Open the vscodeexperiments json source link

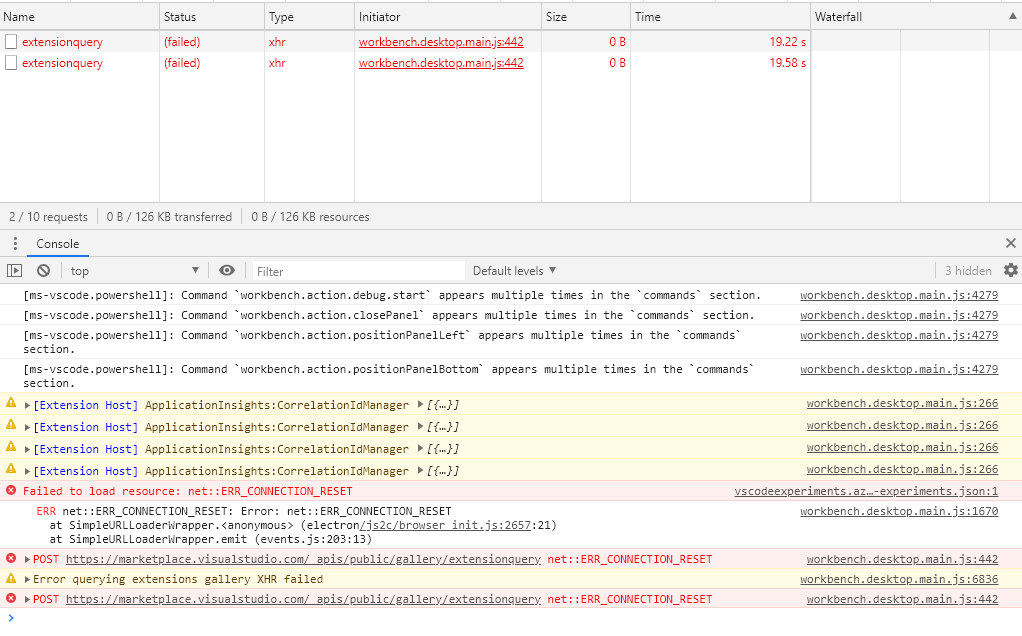tap(866, 491)
